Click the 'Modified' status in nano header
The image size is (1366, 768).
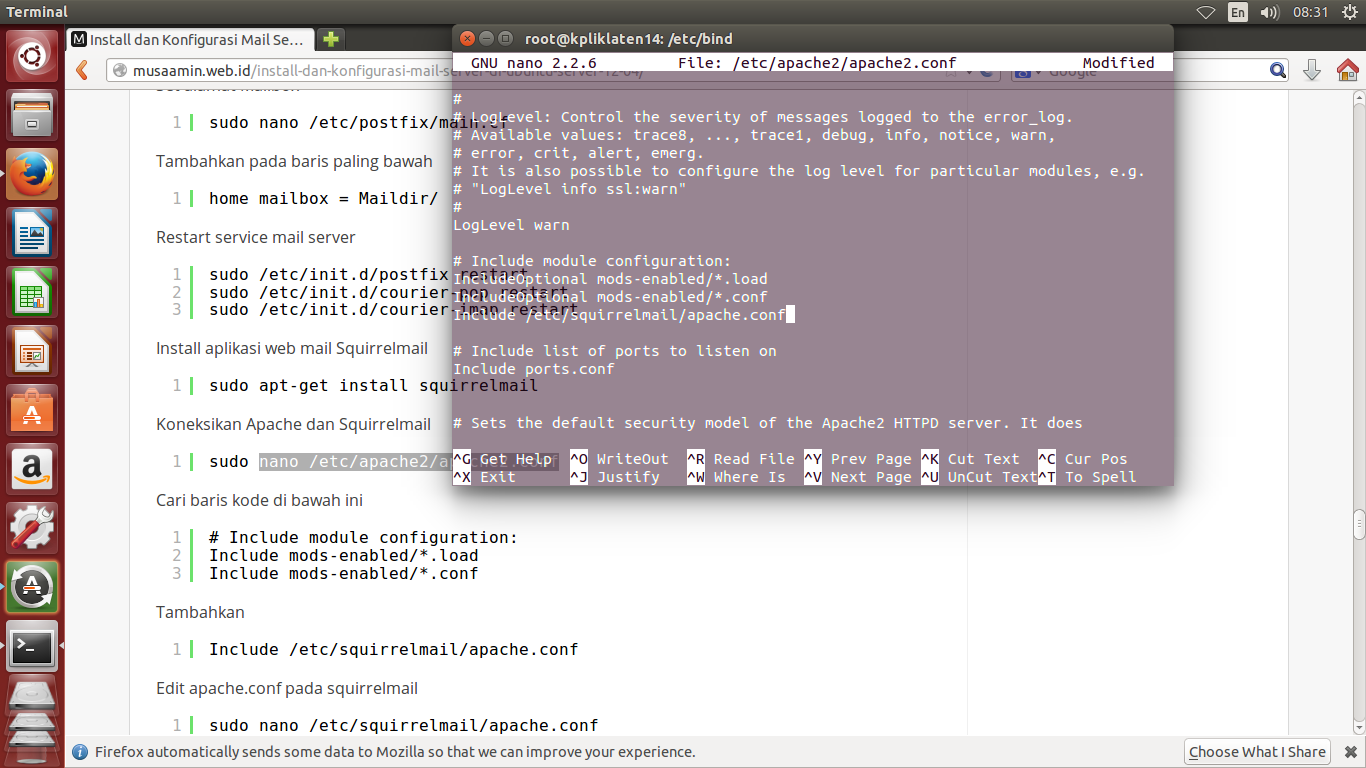pyautogui.click(x=1118, y=62)
